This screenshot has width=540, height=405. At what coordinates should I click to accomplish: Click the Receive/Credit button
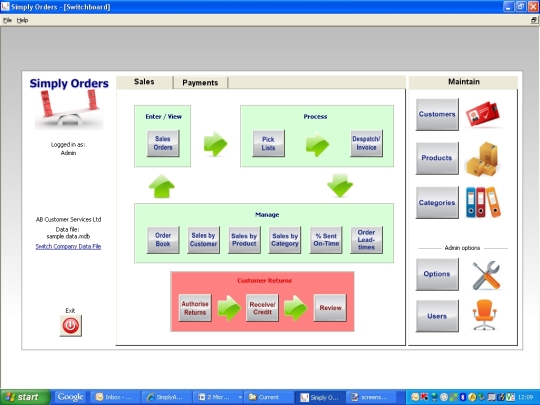click(x=262, y=308)
